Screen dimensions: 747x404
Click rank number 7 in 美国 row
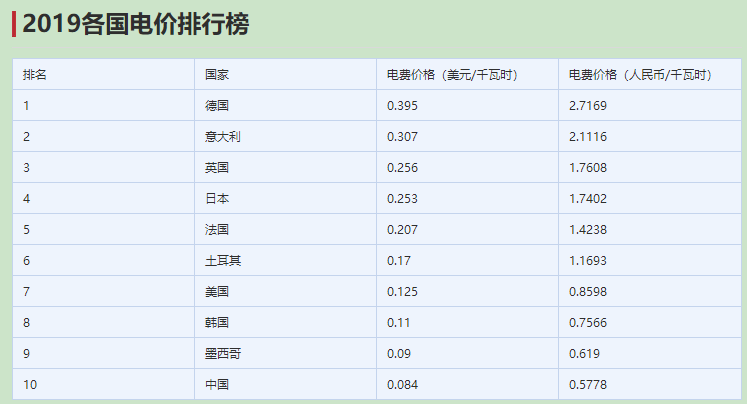coord(26,292)
